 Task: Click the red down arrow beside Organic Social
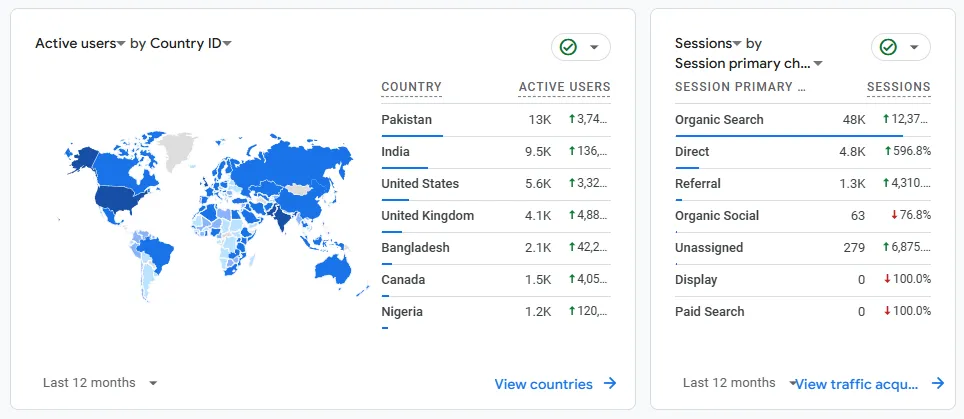[x=888, y=215]
